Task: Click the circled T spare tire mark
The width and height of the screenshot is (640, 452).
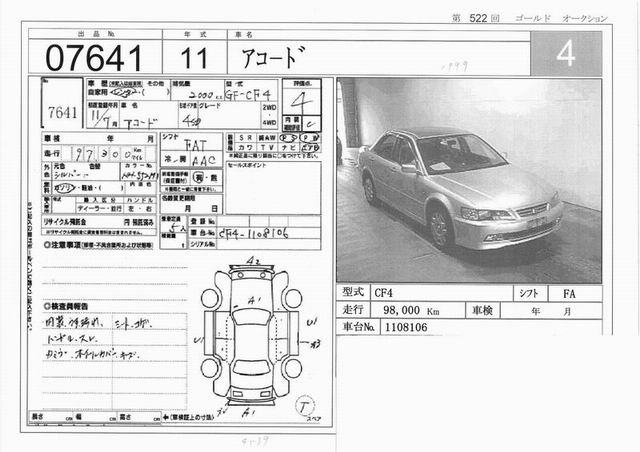Action: [x=304, y=406]
